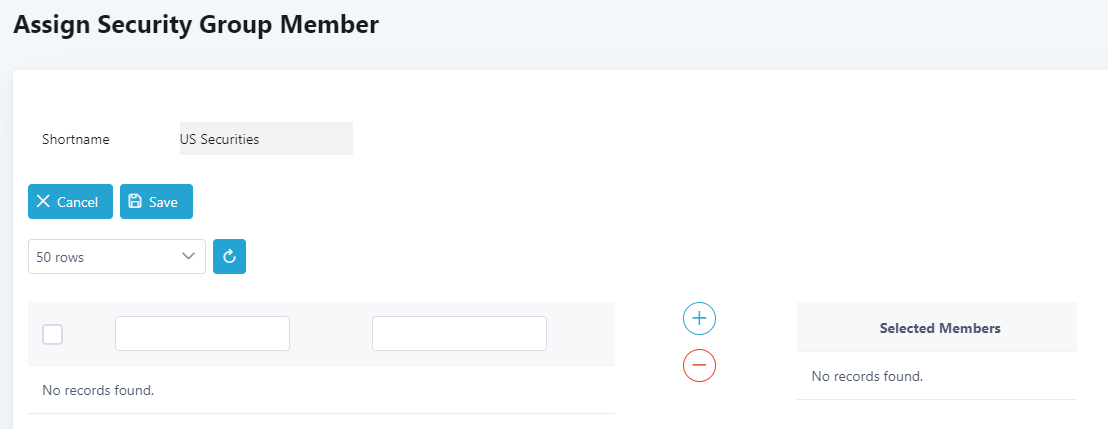This screenshot has height=429, width=1108.
Task: Focus the first column filter input
Action: [x=202, y=334]
